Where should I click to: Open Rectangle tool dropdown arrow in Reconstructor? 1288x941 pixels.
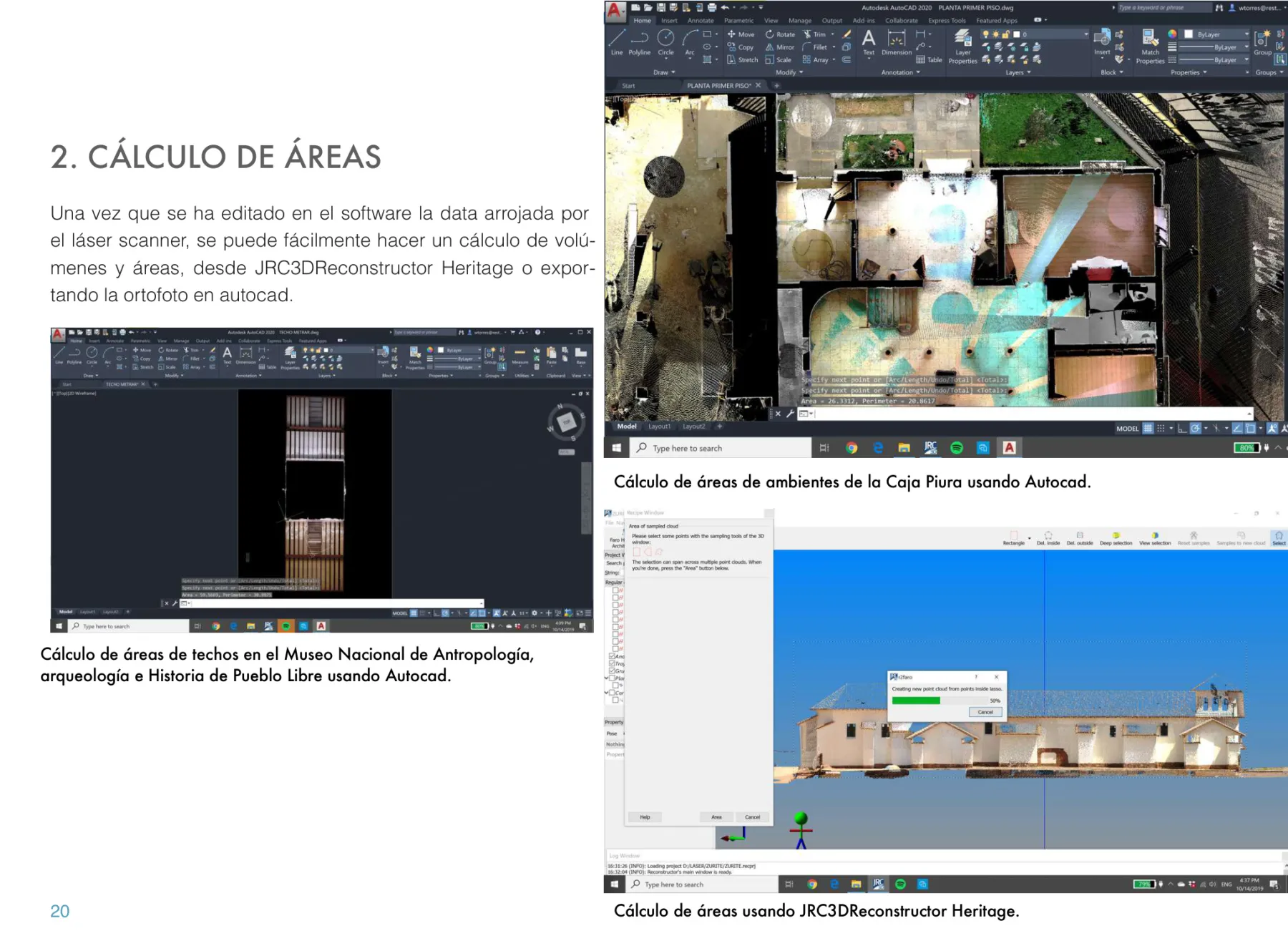click(x=1030, y=538)
